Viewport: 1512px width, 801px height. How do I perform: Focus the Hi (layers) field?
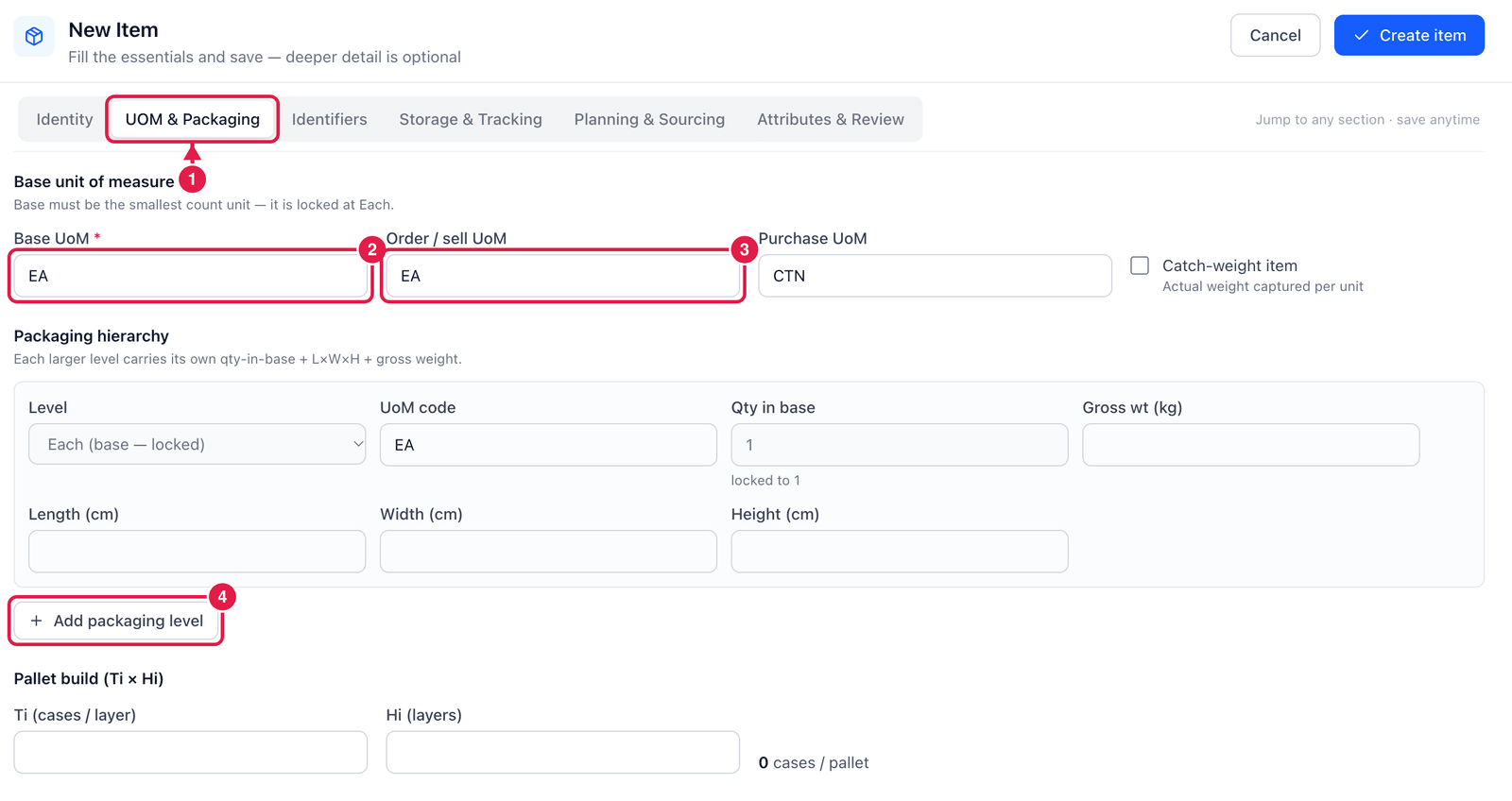pyautogui.click(x=562, y=752)
